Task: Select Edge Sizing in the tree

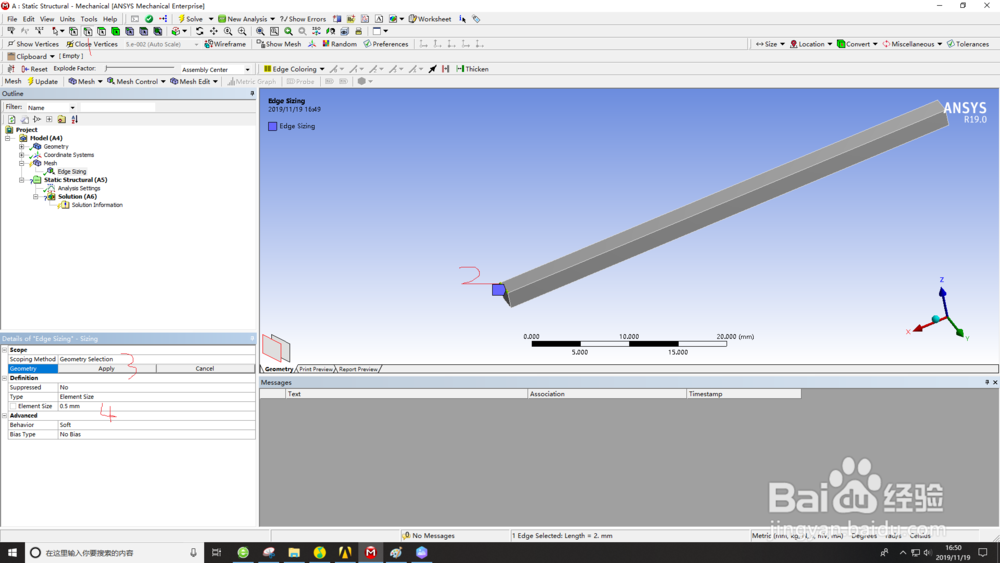Action: 71,172
